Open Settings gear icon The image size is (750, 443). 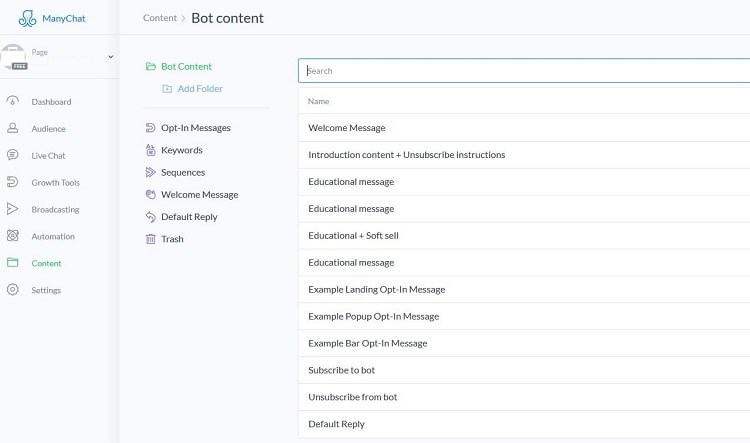pyautogui.click(x=12, y=289)
